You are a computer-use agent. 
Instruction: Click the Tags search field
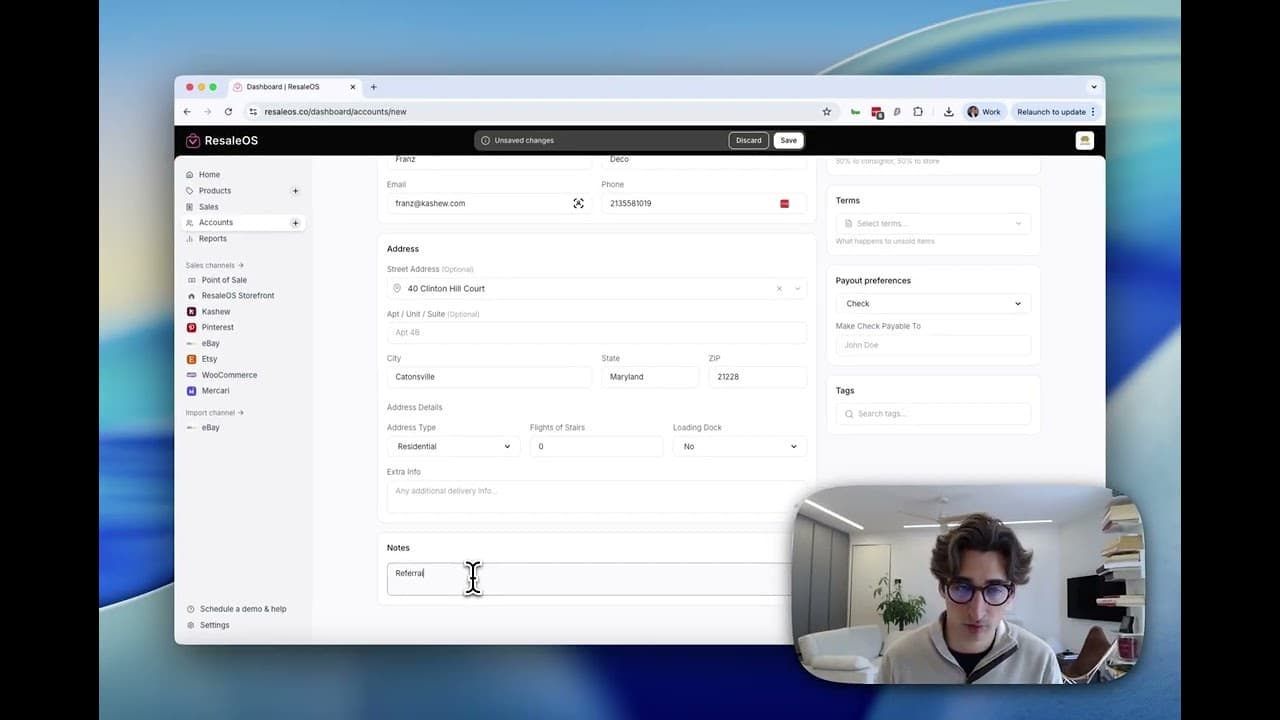click(932, 413)
